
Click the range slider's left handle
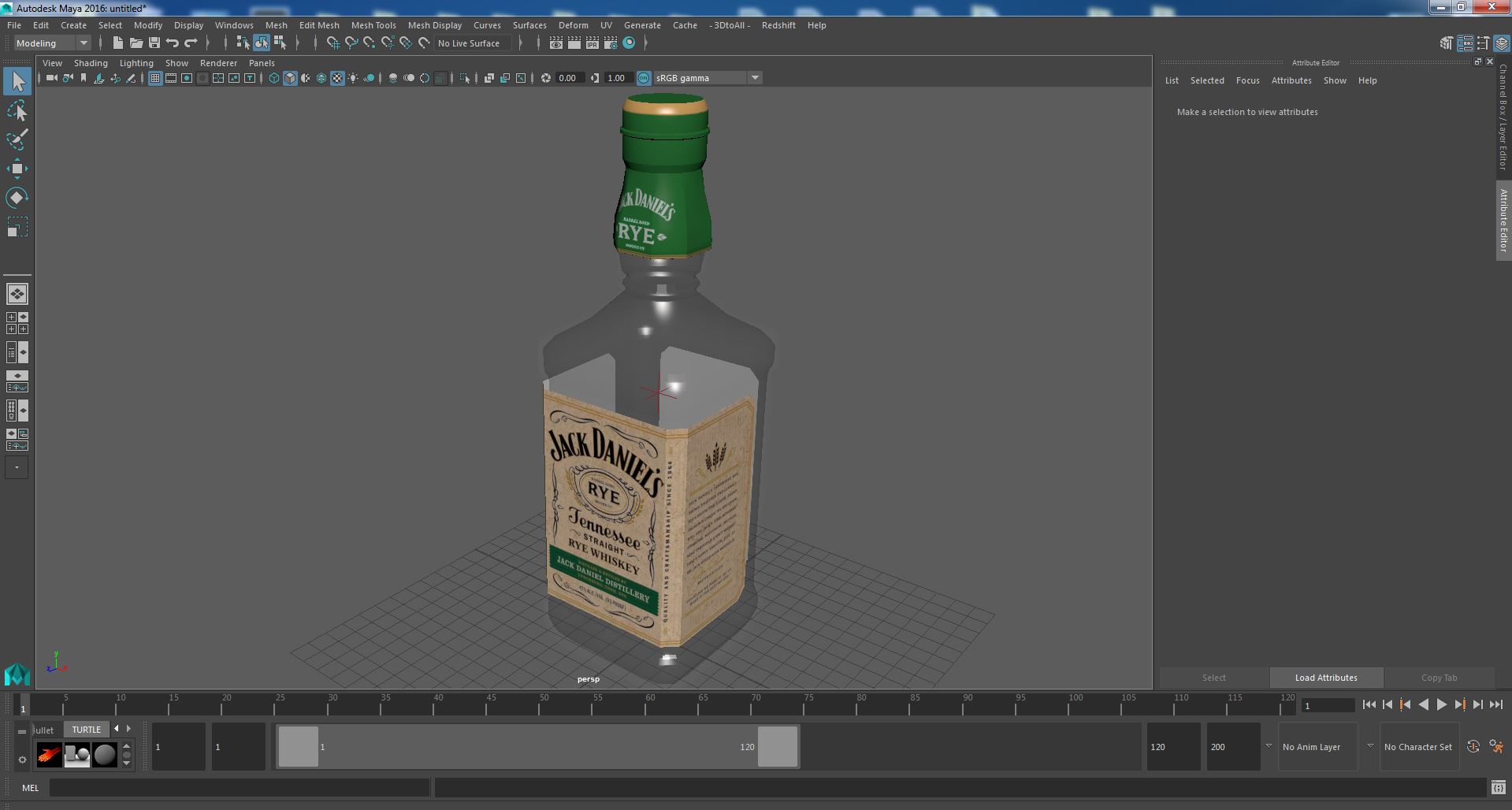pos(299,746)
